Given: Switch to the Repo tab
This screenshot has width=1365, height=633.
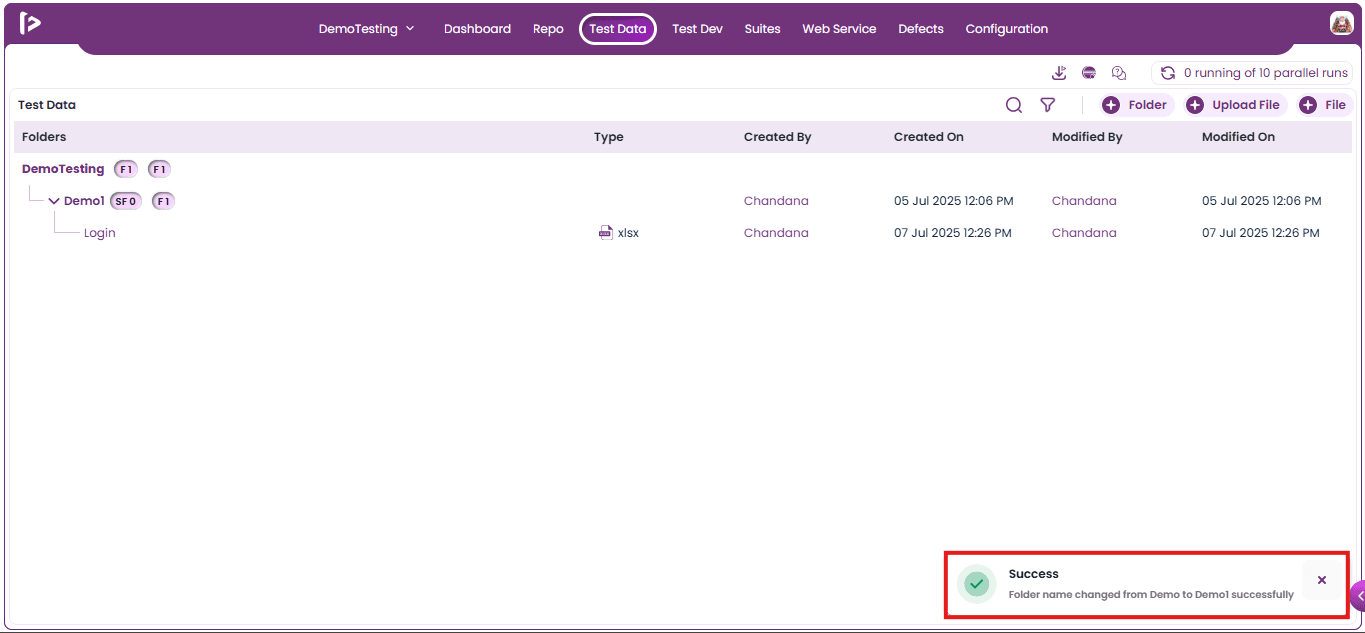Looking at the screenshot, I should [x=548, y=29].
